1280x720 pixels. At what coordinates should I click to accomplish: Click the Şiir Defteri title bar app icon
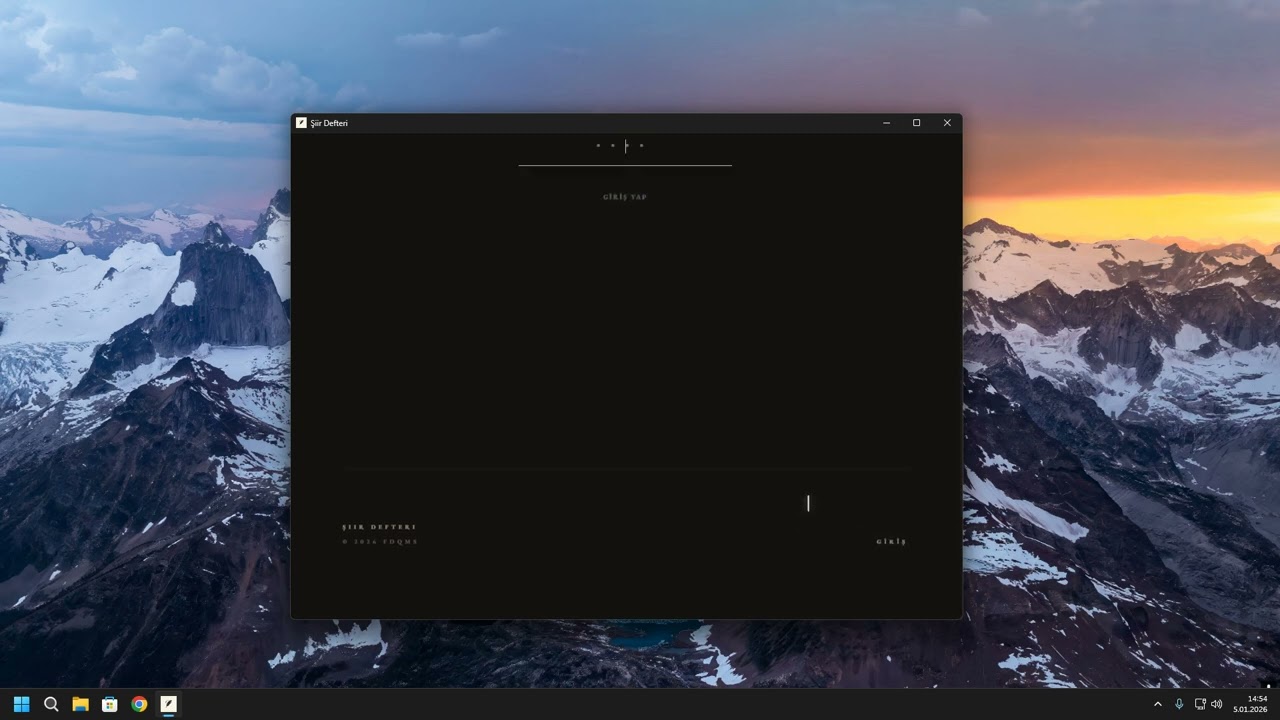(x=301, y=123)
